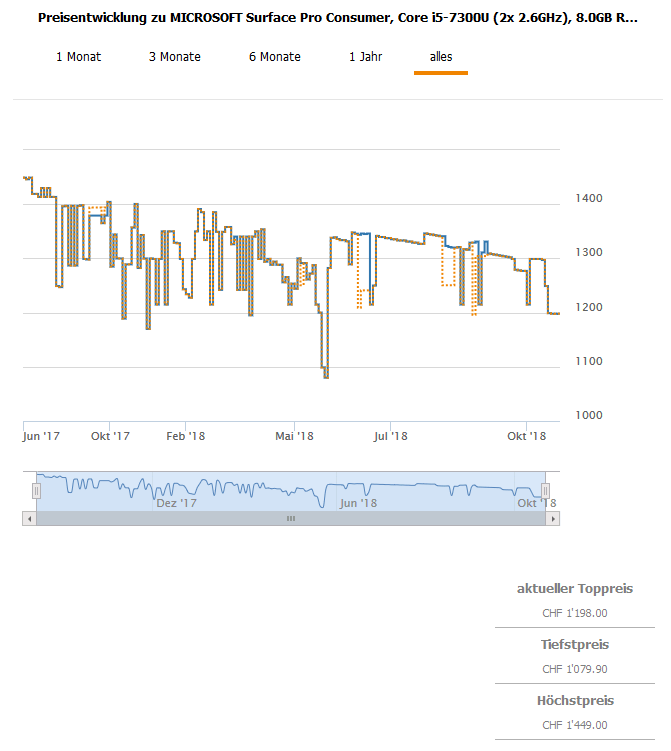Select the alles tab
The height and width of the screenshot is (751, 671).
pyautogui.click(x=441, y=57)
